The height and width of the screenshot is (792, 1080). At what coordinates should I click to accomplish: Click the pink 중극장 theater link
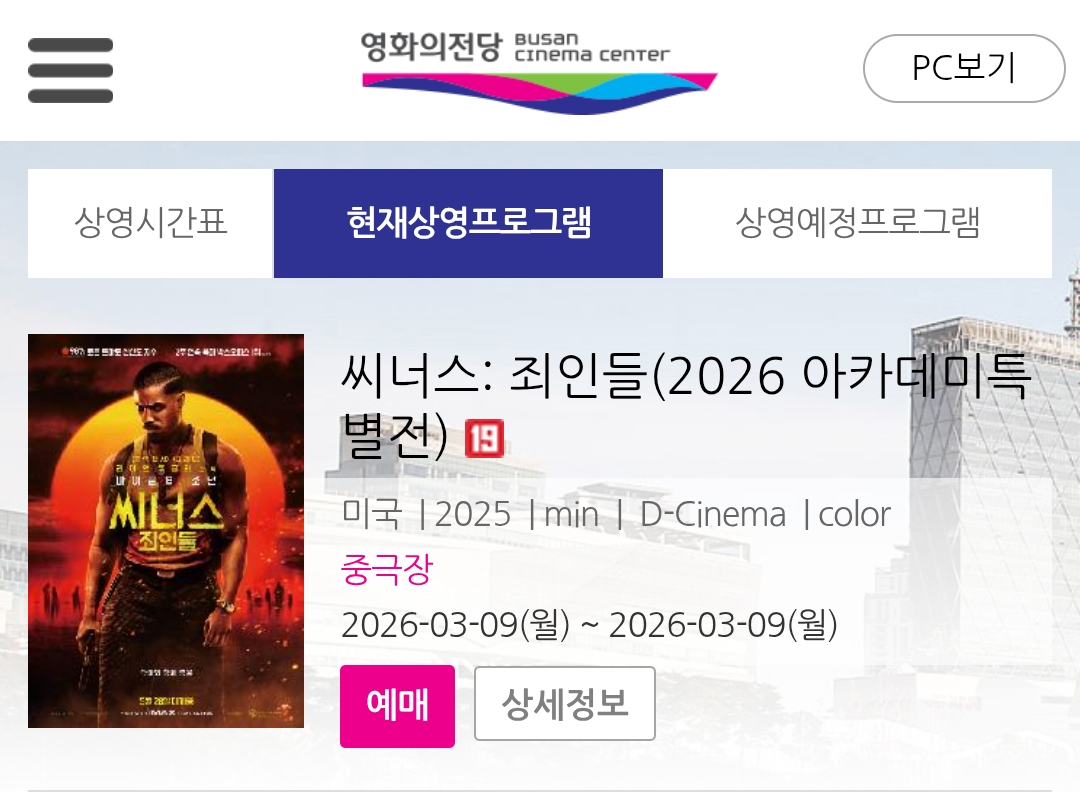pyautogui.click(x=386, y=570)
